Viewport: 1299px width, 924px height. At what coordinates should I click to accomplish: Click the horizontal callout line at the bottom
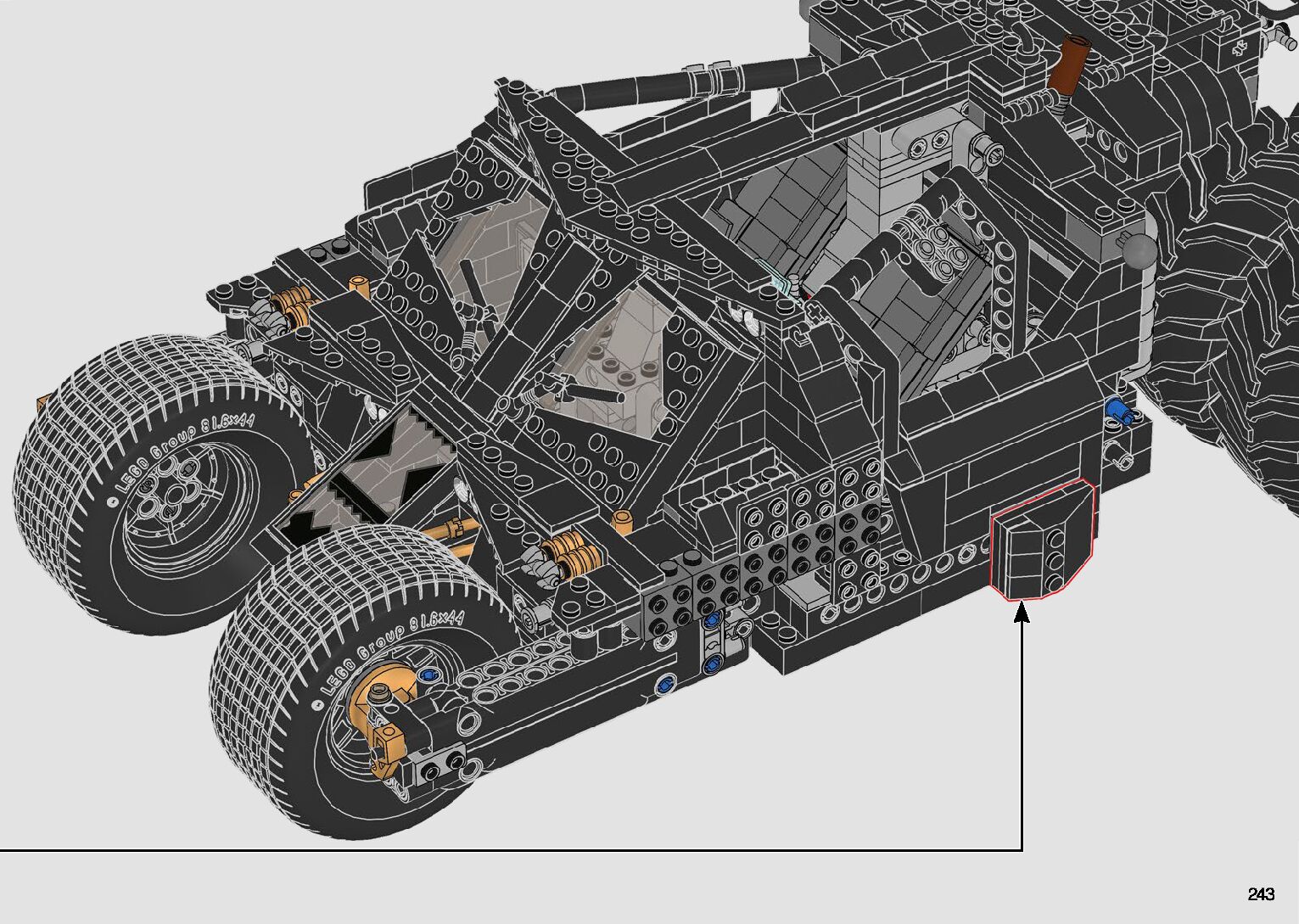point(509,849)
